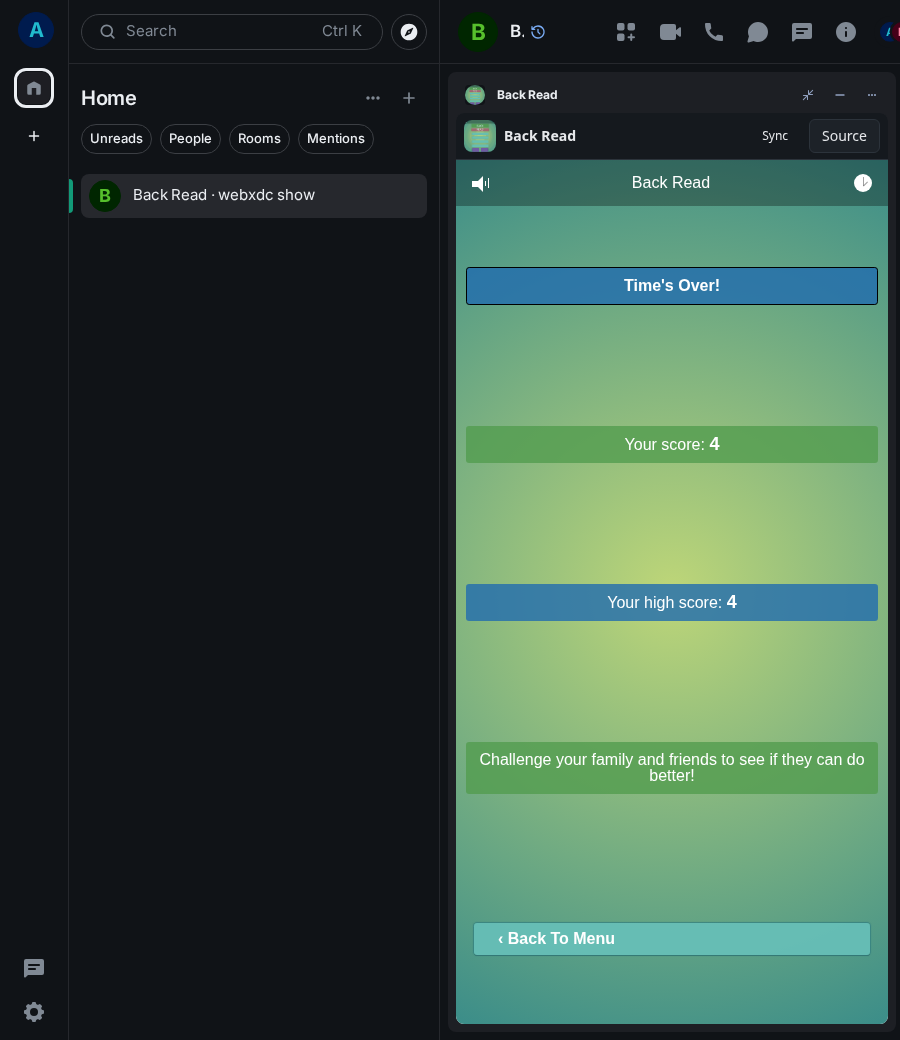Click Back To Menu
This screenshot has height=1040, width=900.
coord(672,939)
